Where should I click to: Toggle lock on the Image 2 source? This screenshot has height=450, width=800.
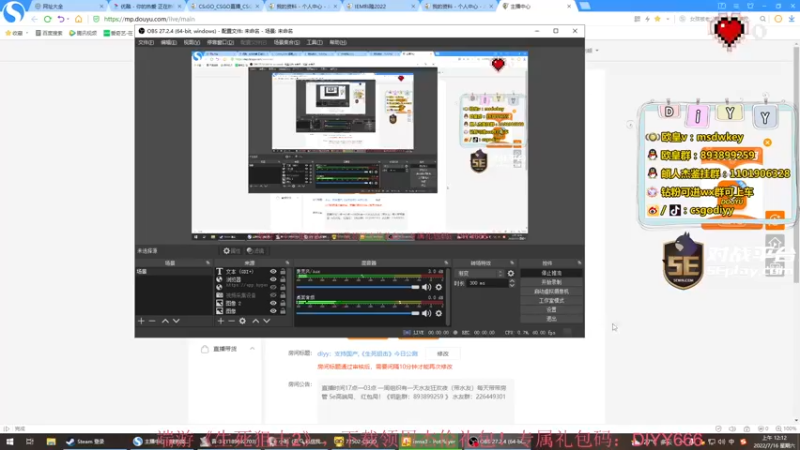click(283, 303)
